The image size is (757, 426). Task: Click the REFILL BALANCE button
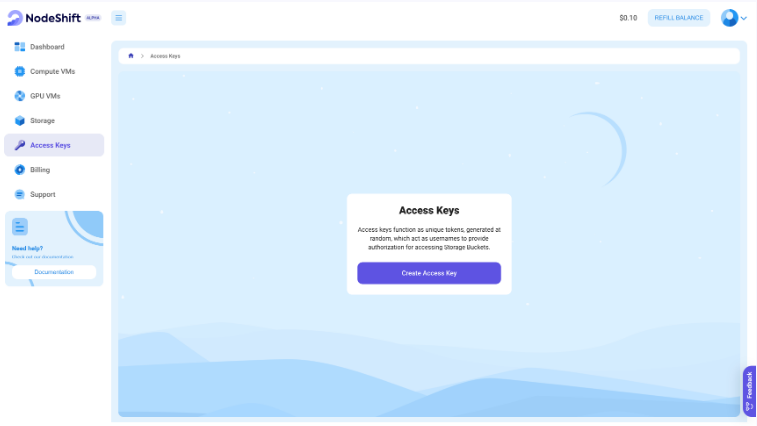pos(679,17)
